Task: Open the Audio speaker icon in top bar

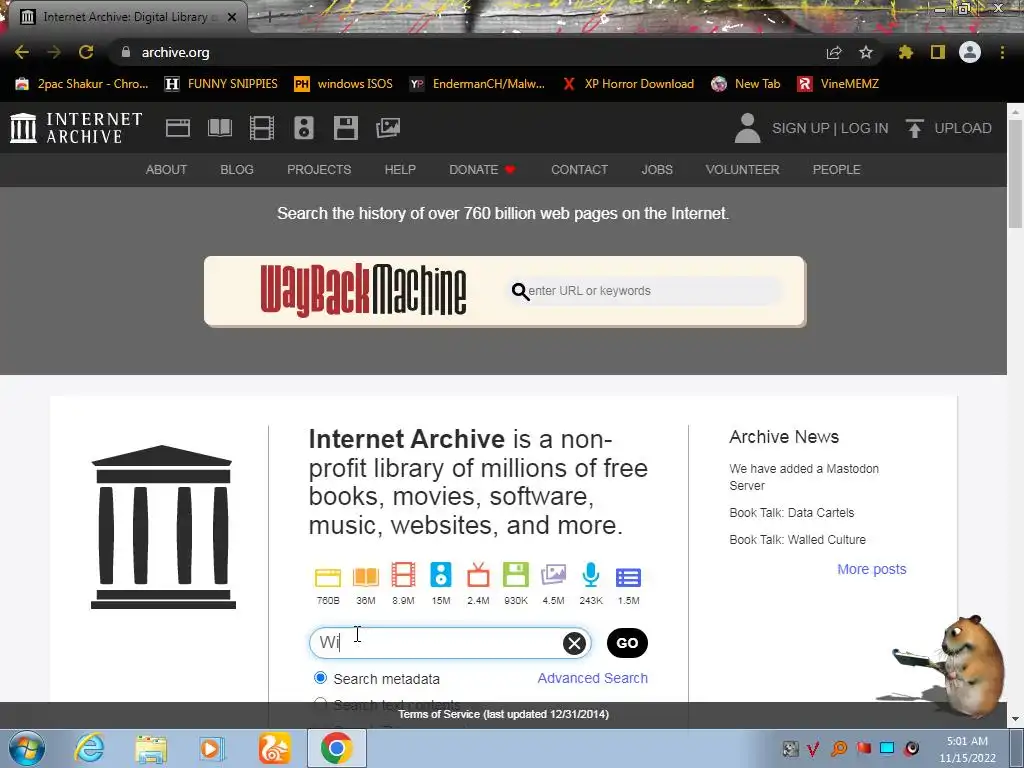Action: pos(304,128)
